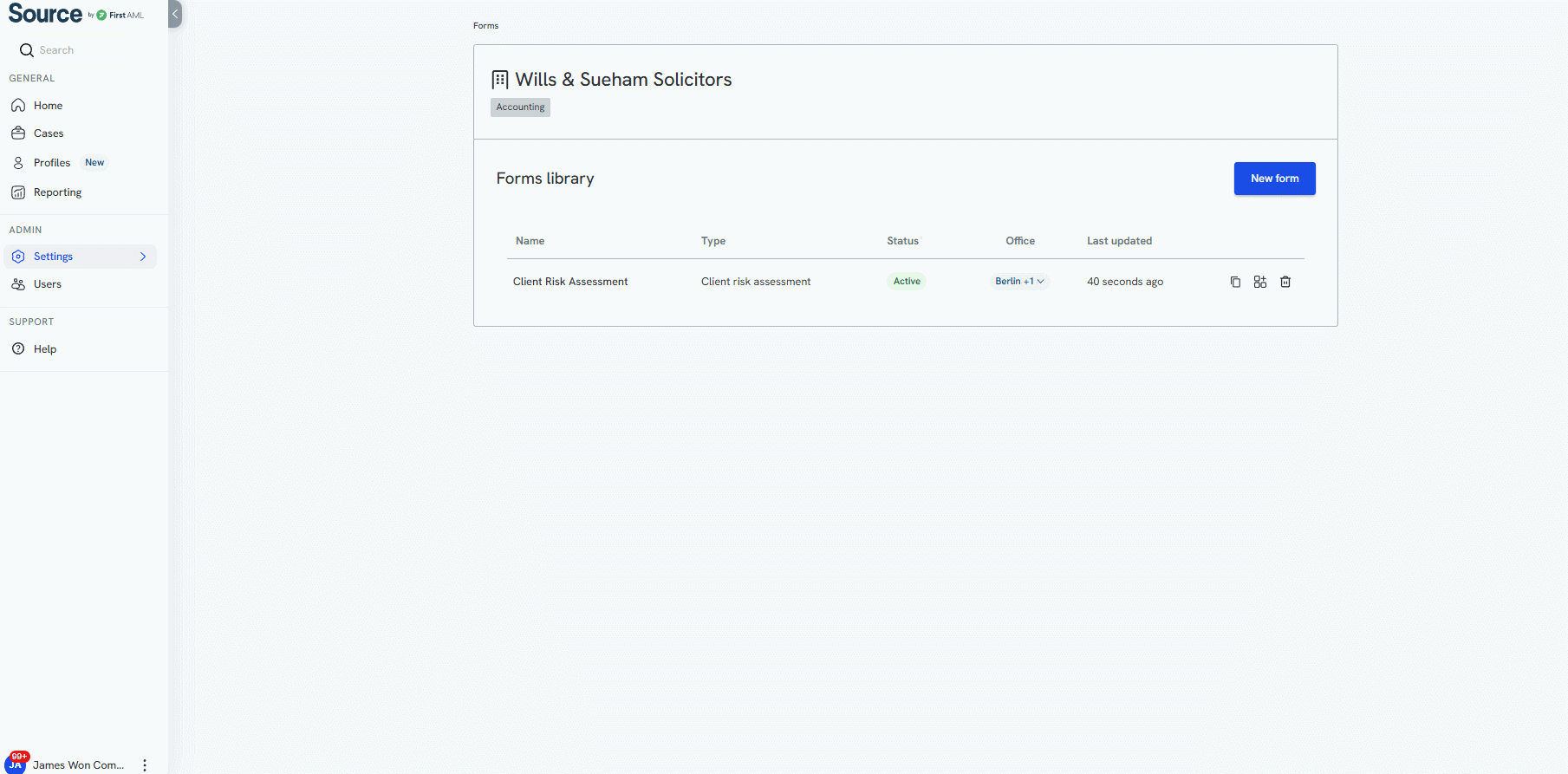Click the Active status badge
Viewport: 1568px width, 774px height.
tap(907, 281)
